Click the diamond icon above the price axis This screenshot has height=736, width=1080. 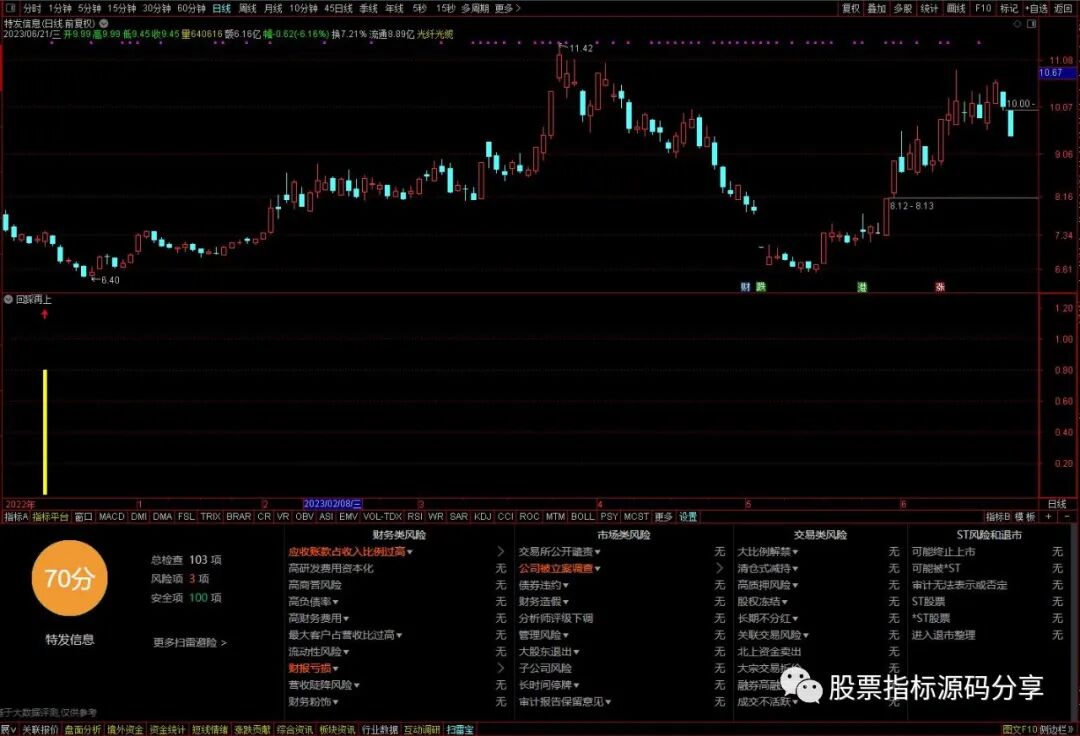tap(1017, 23)
